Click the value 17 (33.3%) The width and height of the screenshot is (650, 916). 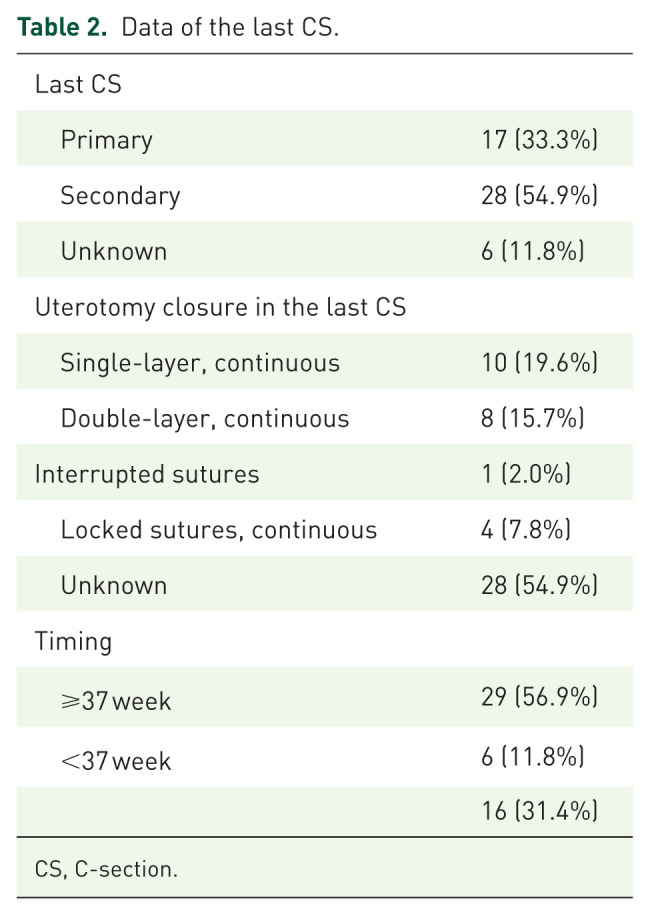[x=540, y=140]
